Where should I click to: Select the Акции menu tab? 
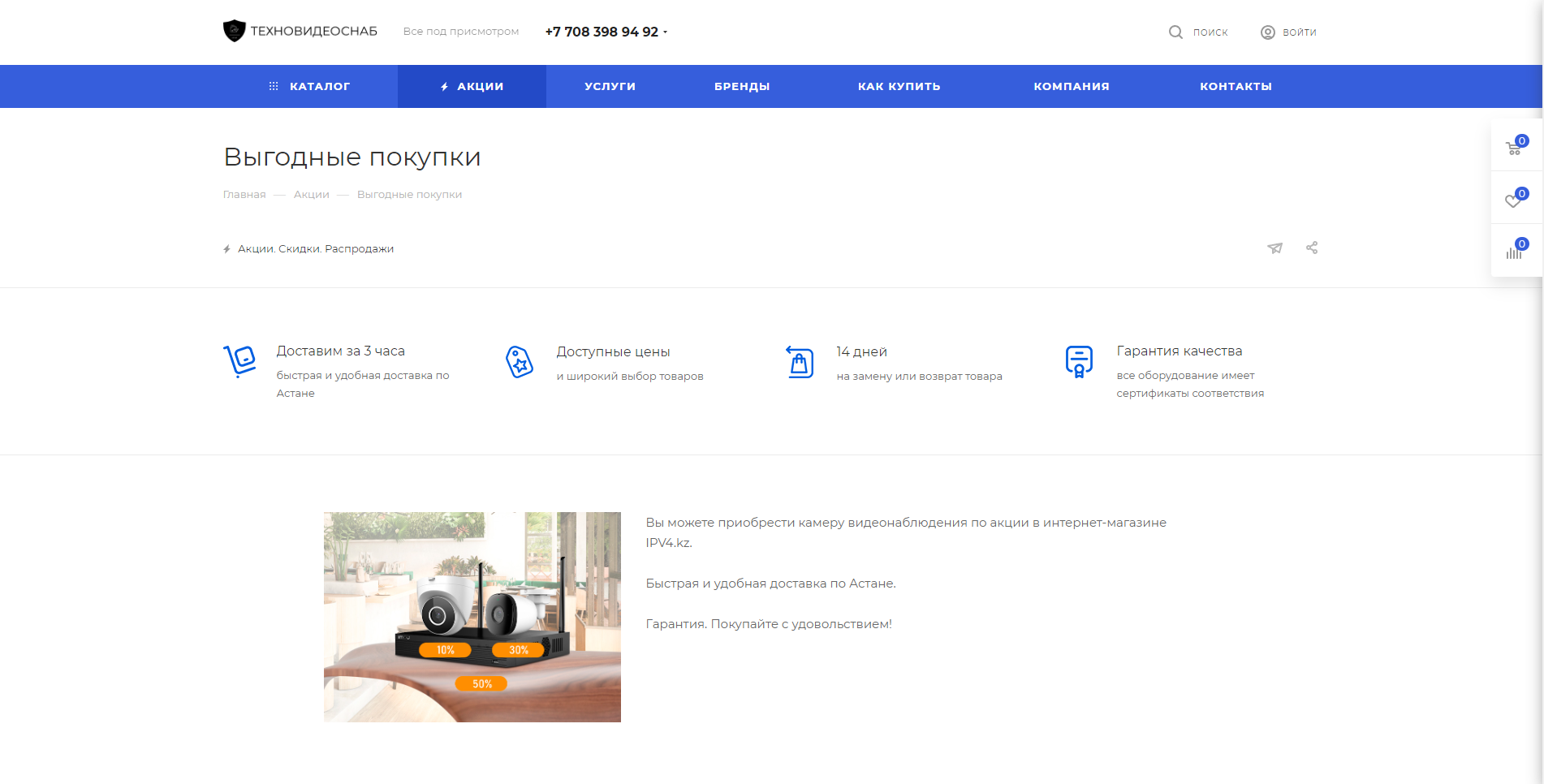click(472, 86)
